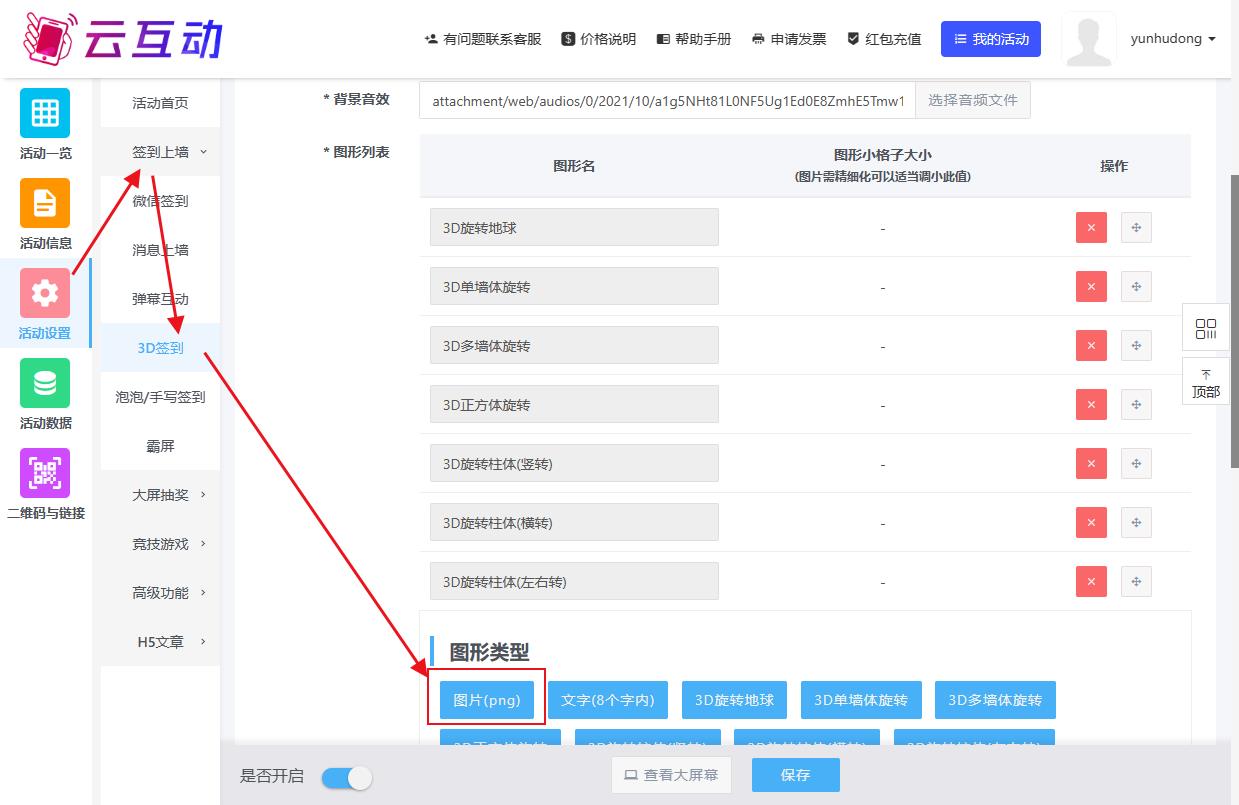
Task: Click 选择音频文件 to choose audio
Action: (972, 101)
